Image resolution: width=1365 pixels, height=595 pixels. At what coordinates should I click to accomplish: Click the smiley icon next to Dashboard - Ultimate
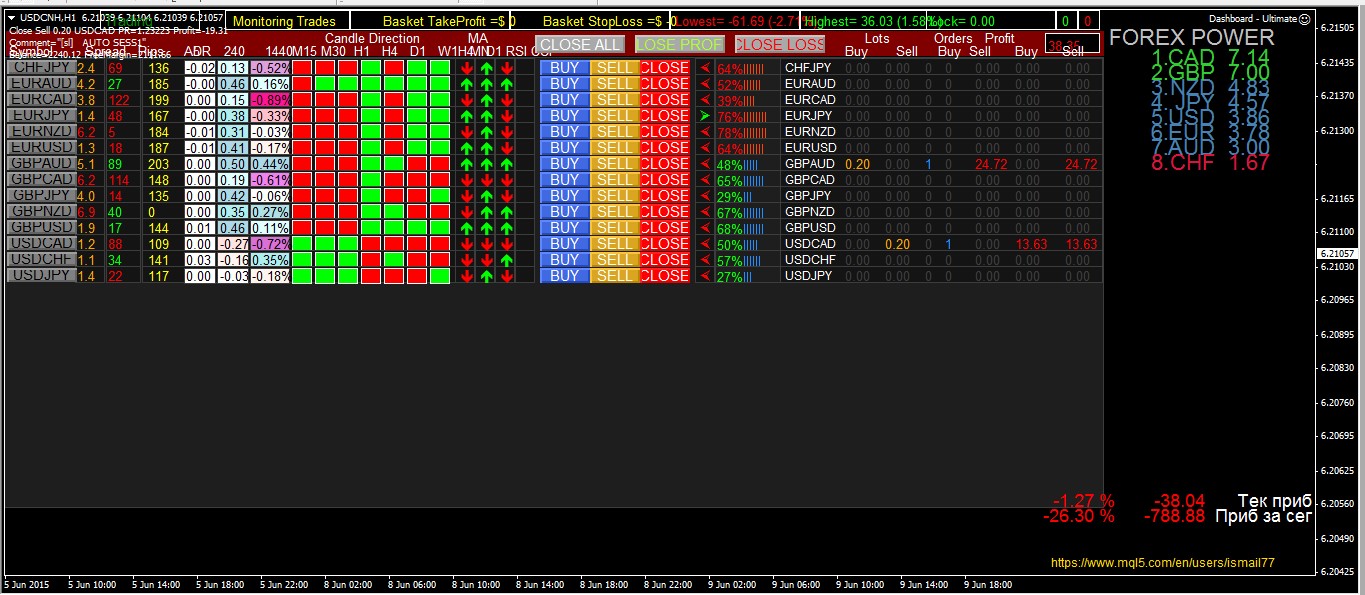(x=1304, y=18)
